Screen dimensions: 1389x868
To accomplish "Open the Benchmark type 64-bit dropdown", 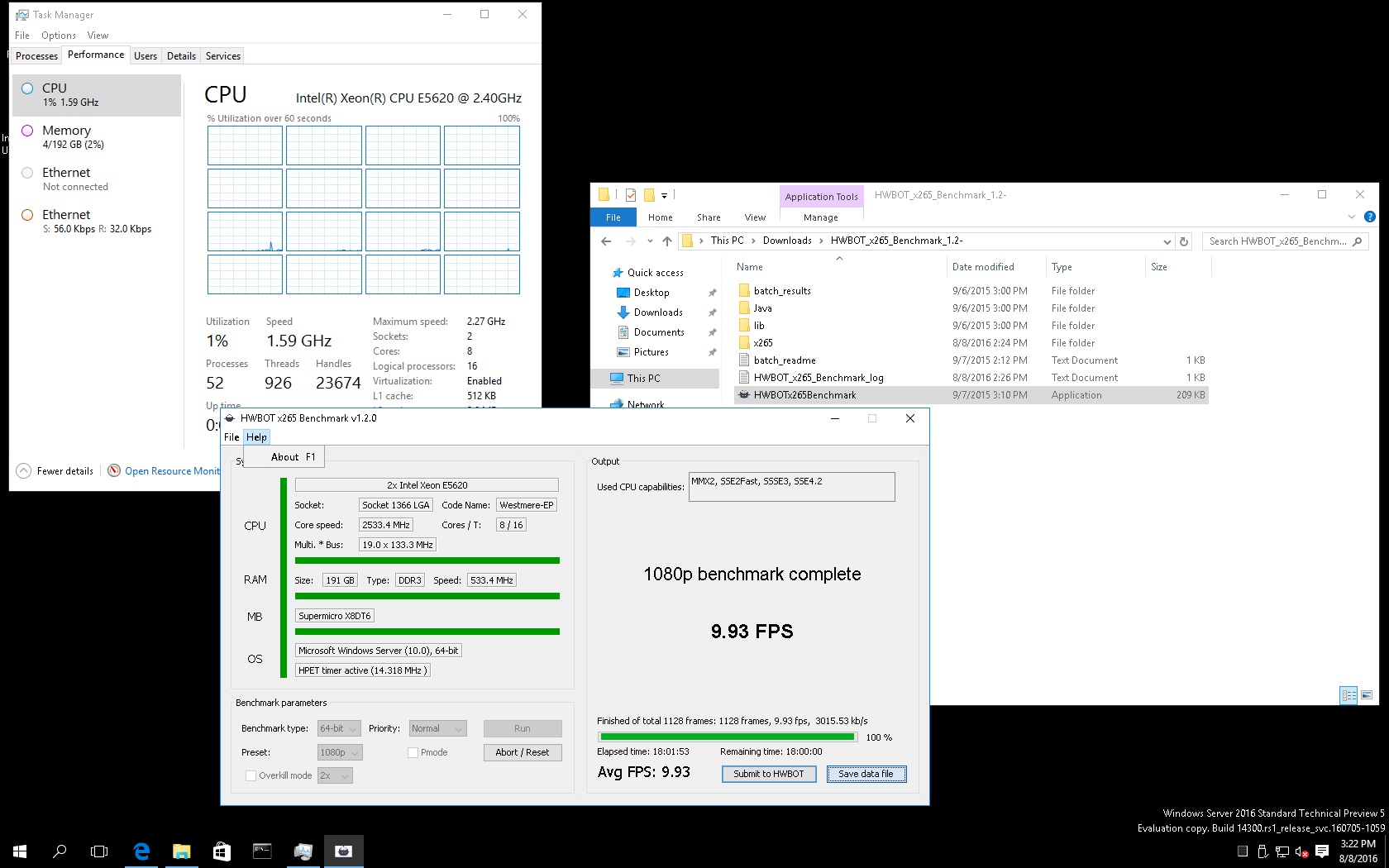I will click(x=339, y=728).
